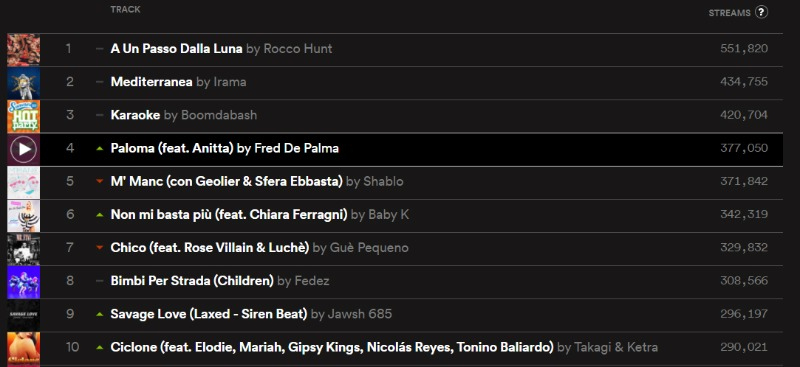Open the A Un Passo Dalla Luna album thumbnail
The image size is (800, 367).
[23, 50]
